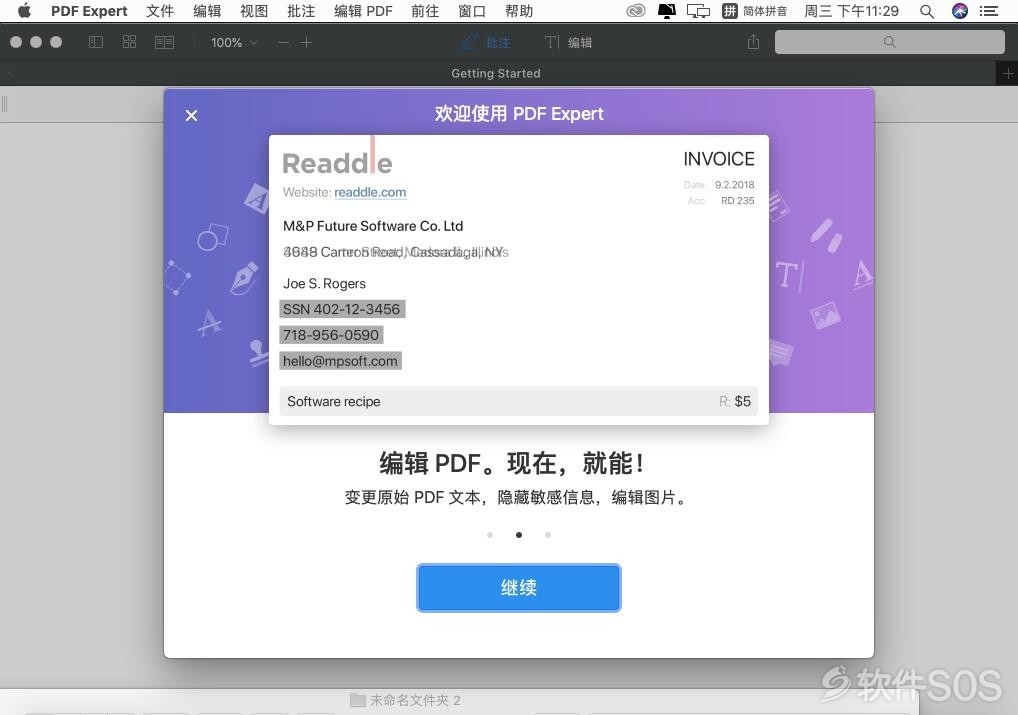Viewport: 1018px width, 715px height.
Task: Open Spotlight search in menu bar
Action: 927,11
